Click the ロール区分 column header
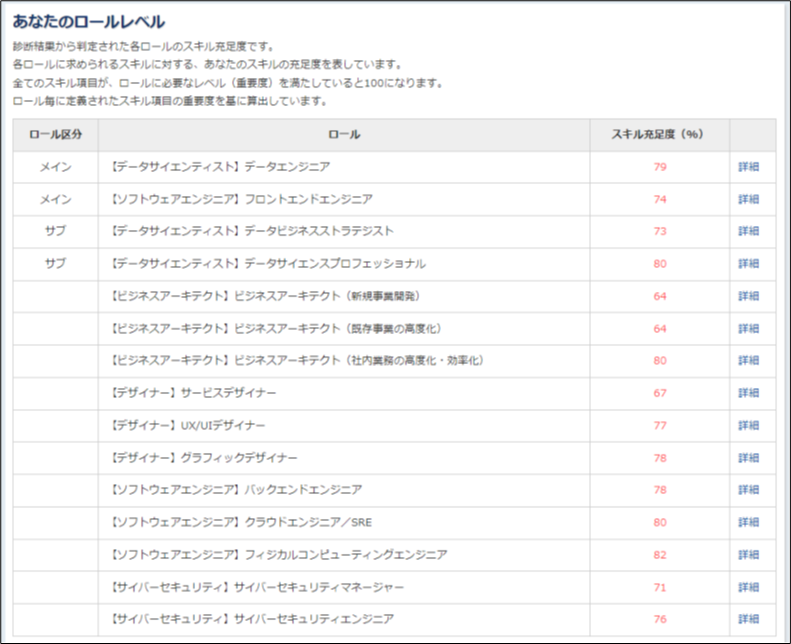 click(55, 135)
